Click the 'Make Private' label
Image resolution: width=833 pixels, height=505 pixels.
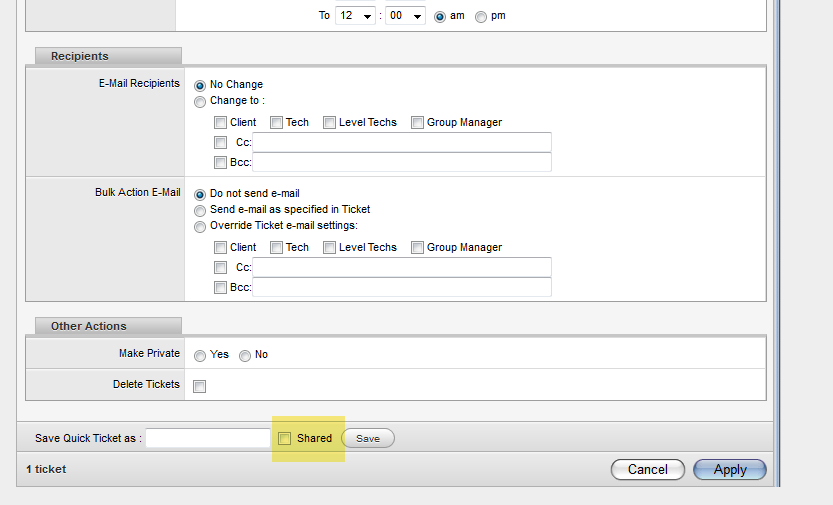(149, 353)
